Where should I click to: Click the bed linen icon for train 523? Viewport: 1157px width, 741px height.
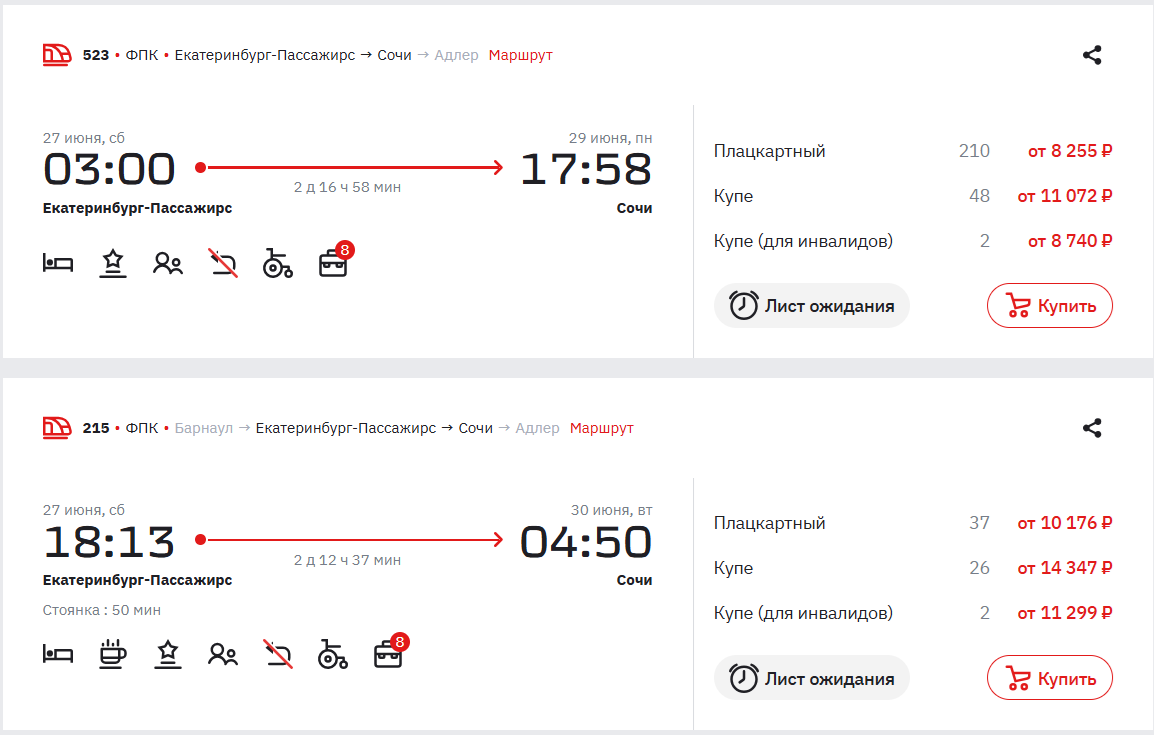58,264
